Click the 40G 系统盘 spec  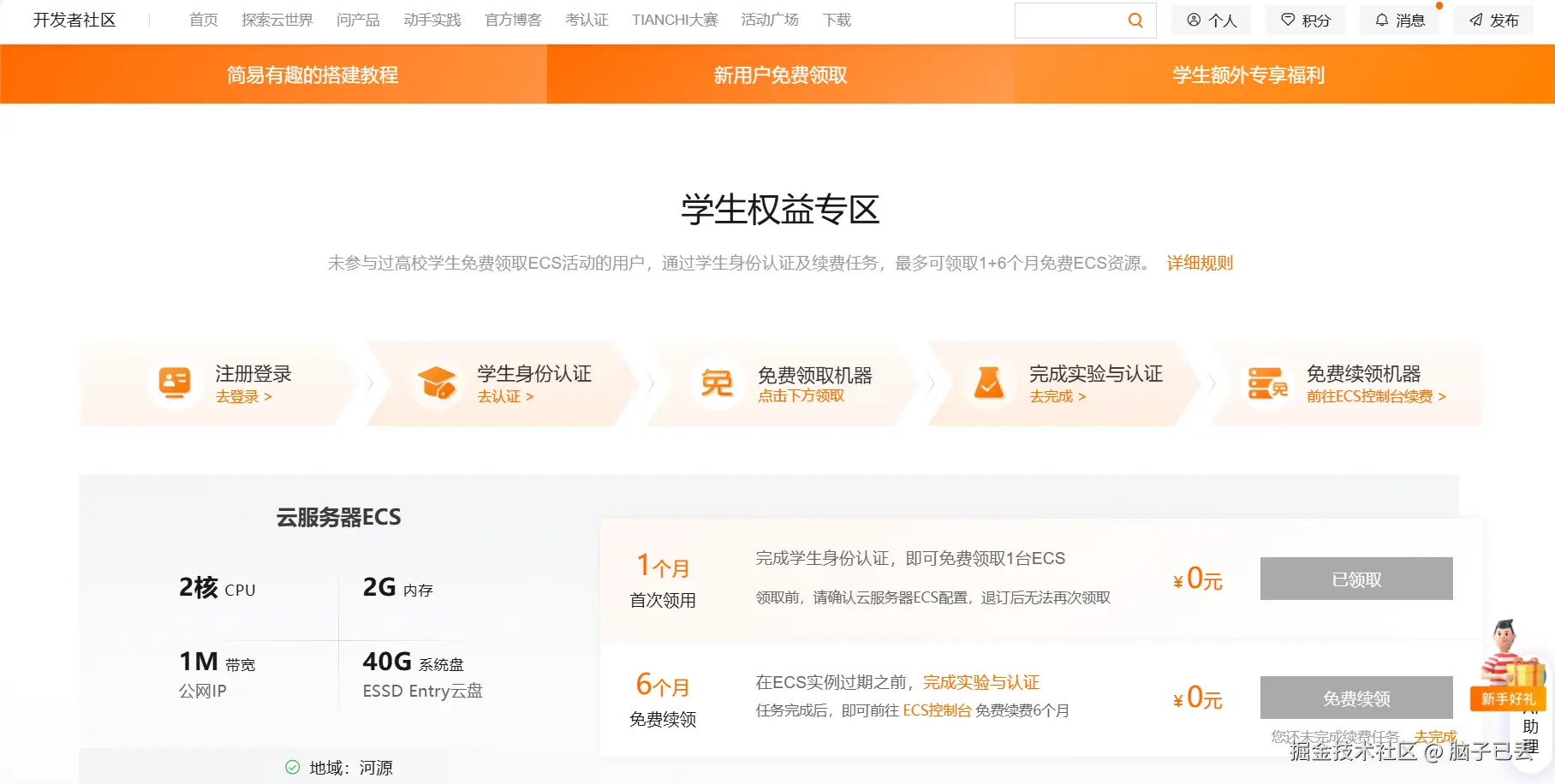click(x=414, y=662)
